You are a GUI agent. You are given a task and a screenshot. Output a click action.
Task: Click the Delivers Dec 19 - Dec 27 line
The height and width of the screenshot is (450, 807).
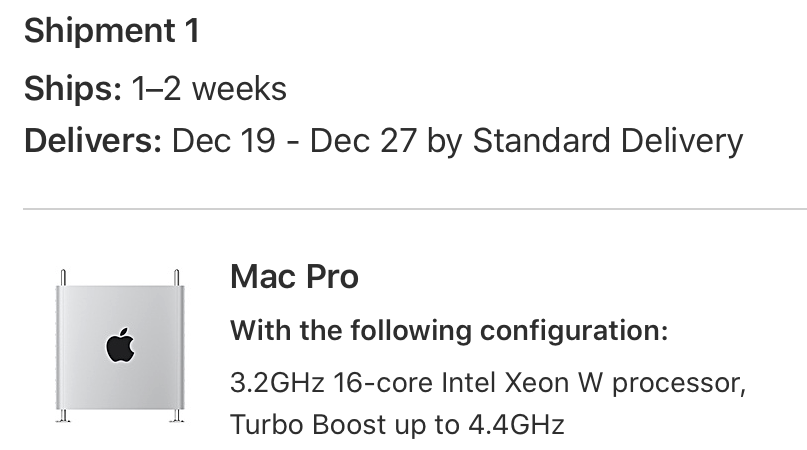(x=383, y=141)
